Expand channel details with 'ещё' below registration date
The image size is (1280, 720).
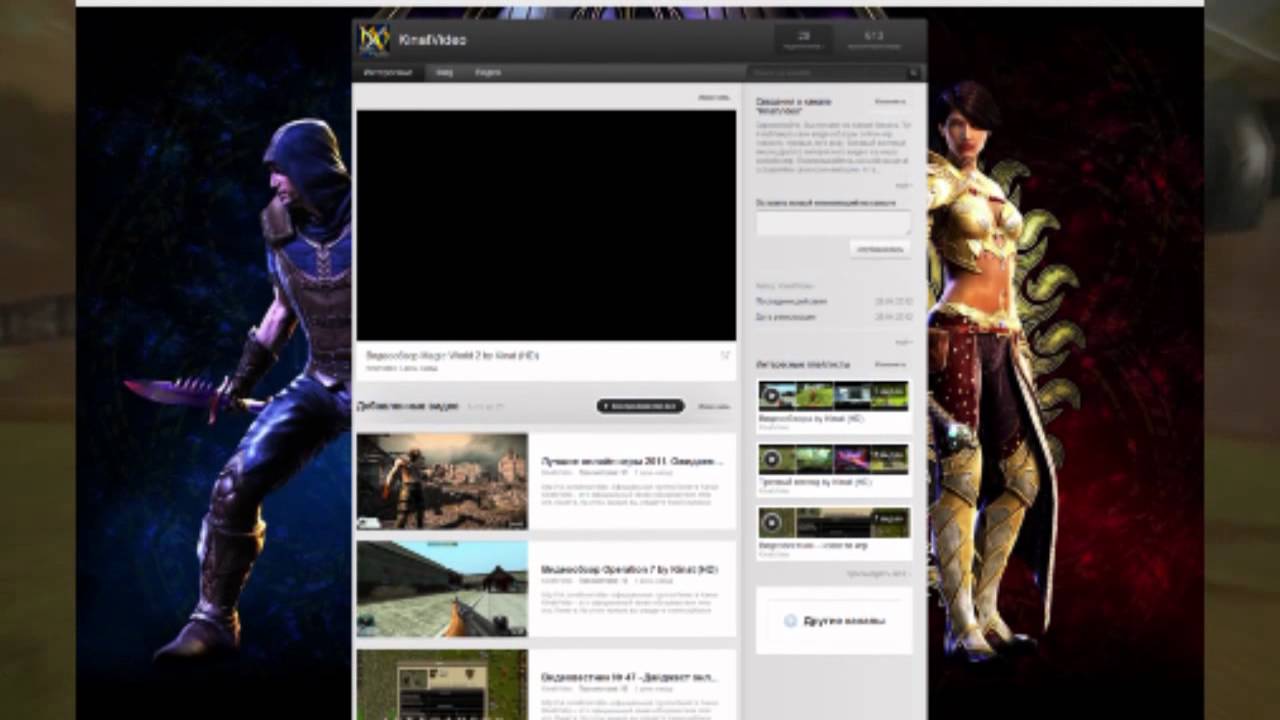[x=903, y=342]
